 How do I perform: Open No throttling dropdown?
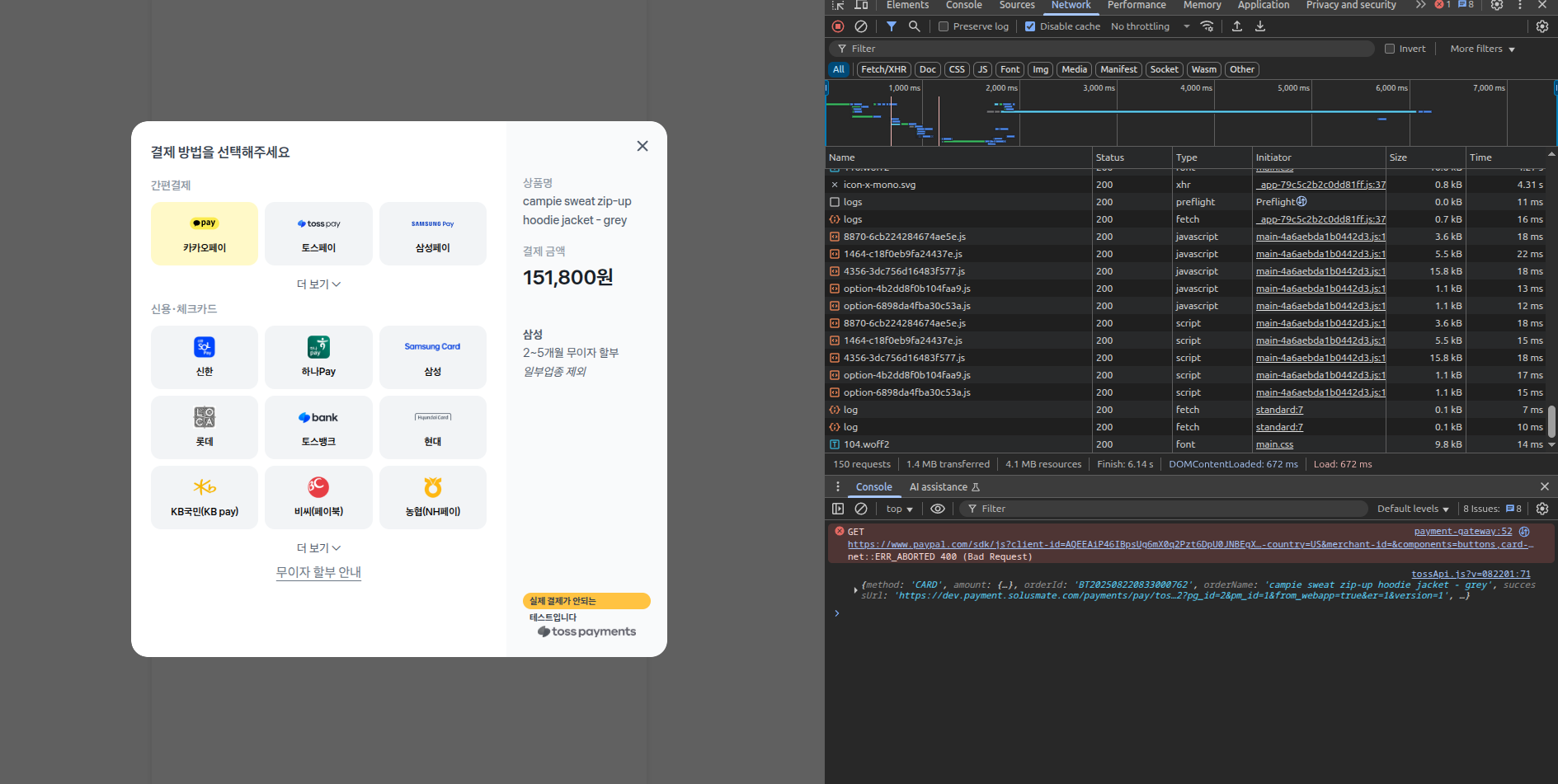[1150, 26]
